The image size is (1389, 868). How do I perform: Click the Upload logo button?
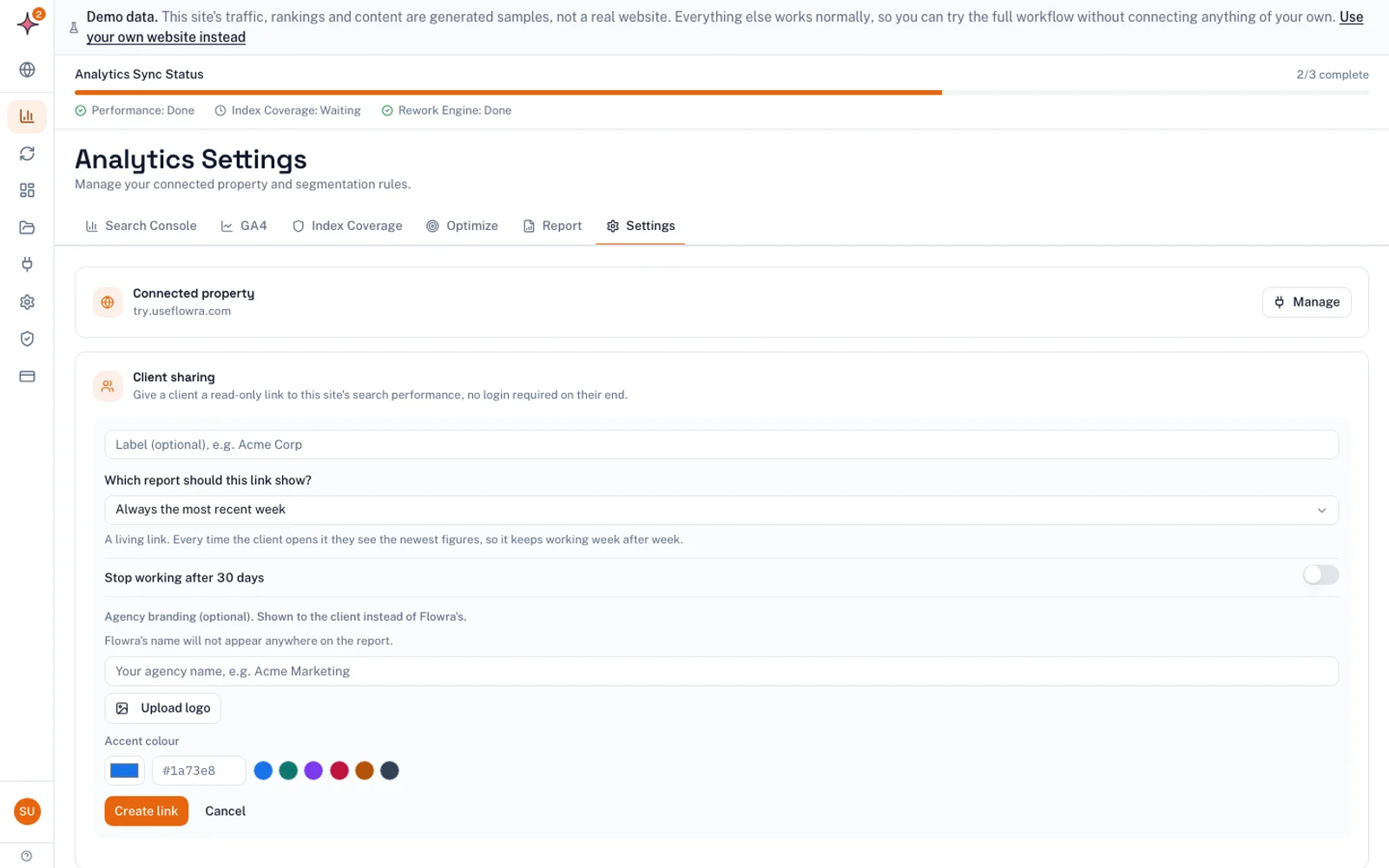tap(163, 708)
